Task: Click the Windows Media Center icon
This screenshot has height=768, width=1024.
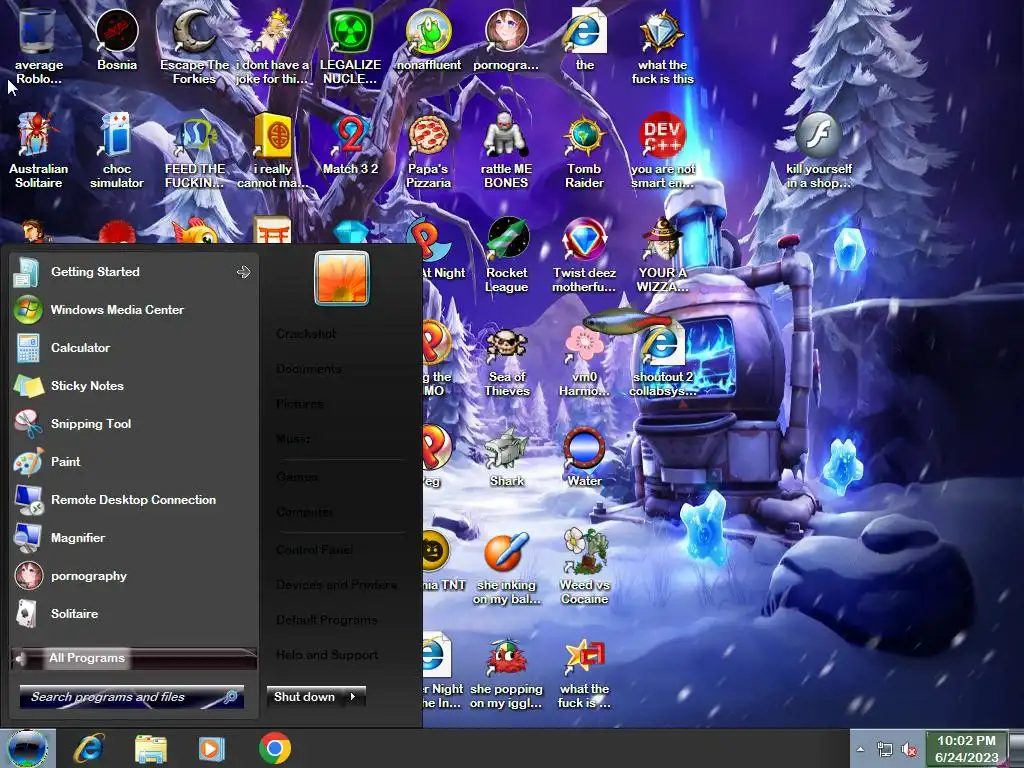Action: click(x=28, y=310)
